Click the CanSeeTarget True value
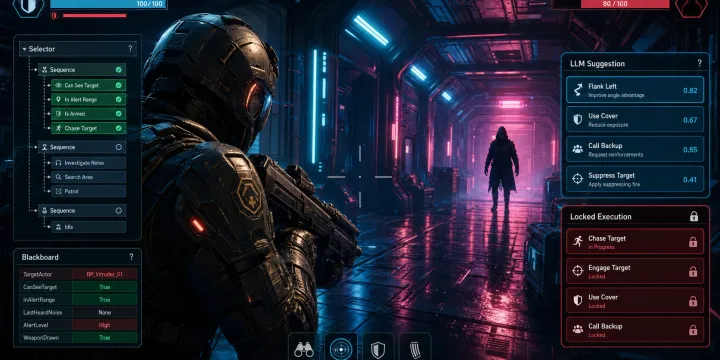This screenshot has width=720, height=360. (105, 287)
